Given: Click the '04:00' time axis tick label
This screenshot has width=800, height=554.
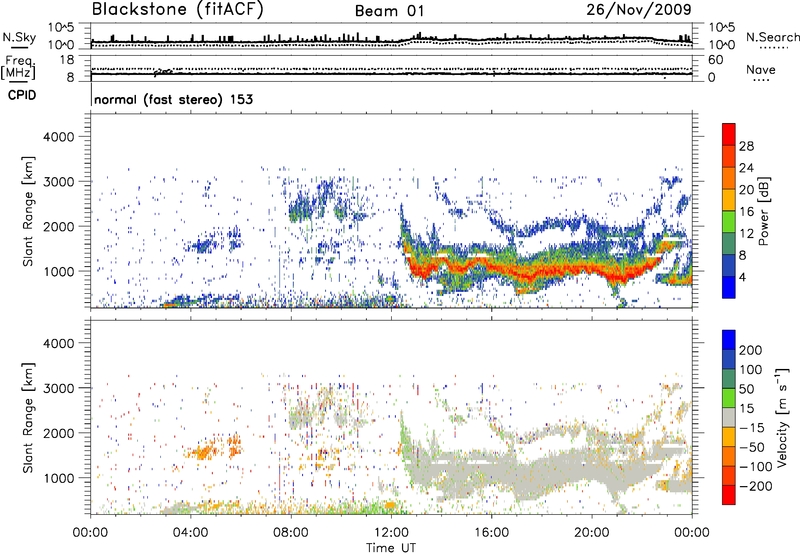Looking at the screenshot, I should click(190, 533).
